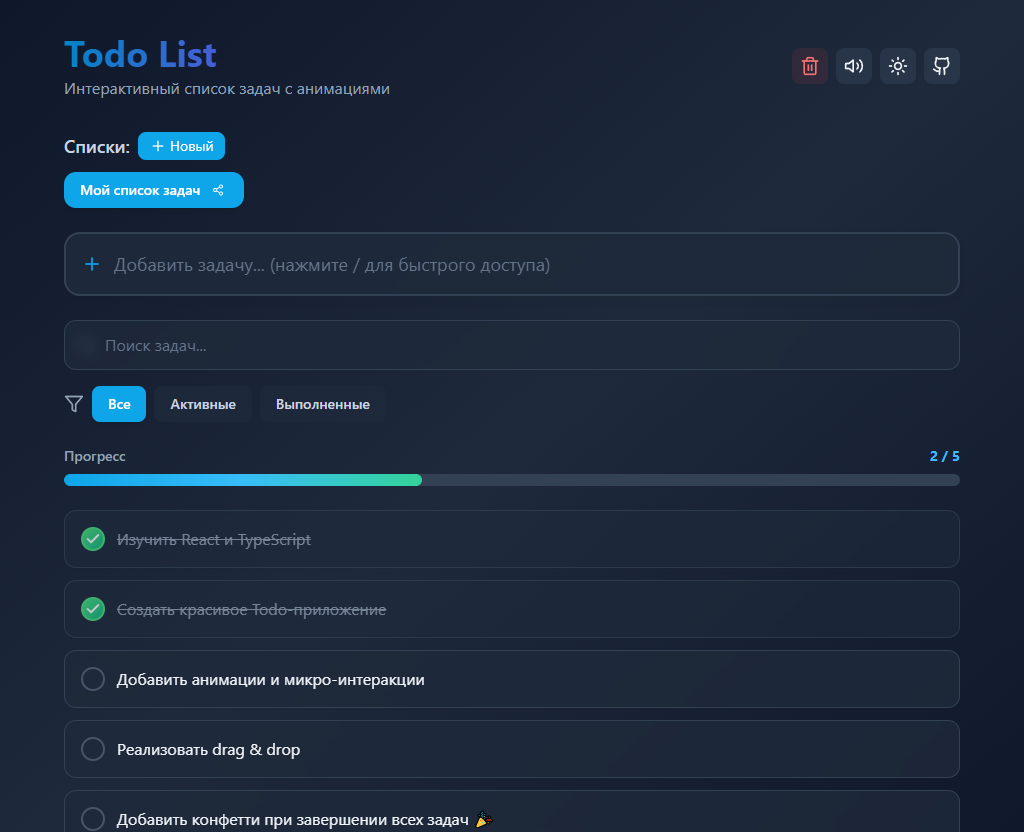The height and width of the screenshot is (832, 1024).
Task: Open the GitHub repository icon
Action: 941,65
